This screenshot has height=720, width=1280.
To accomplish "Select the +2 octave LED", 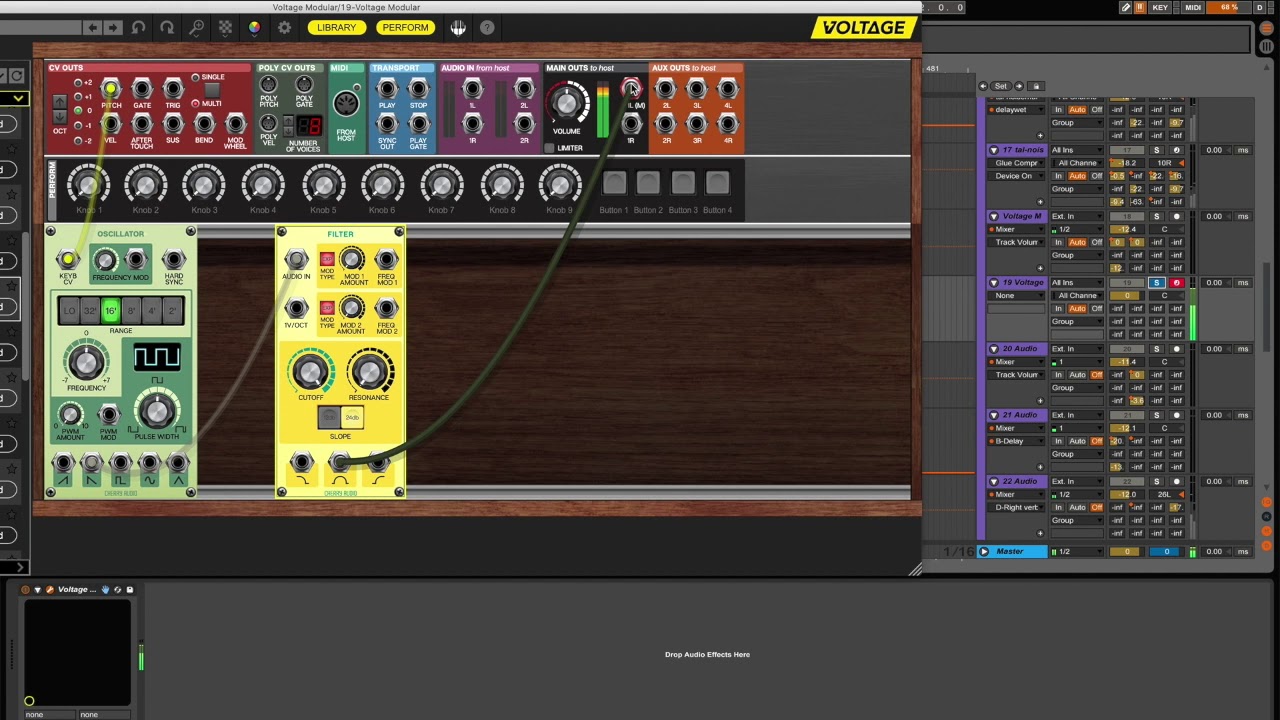I will [77, 83].
